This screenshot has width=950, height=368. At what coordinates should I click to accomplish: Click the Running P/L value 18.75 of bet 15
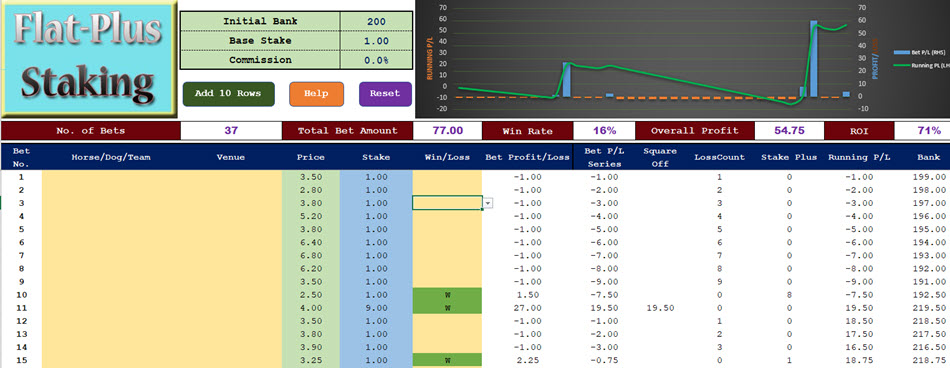[x=859, y=360]
